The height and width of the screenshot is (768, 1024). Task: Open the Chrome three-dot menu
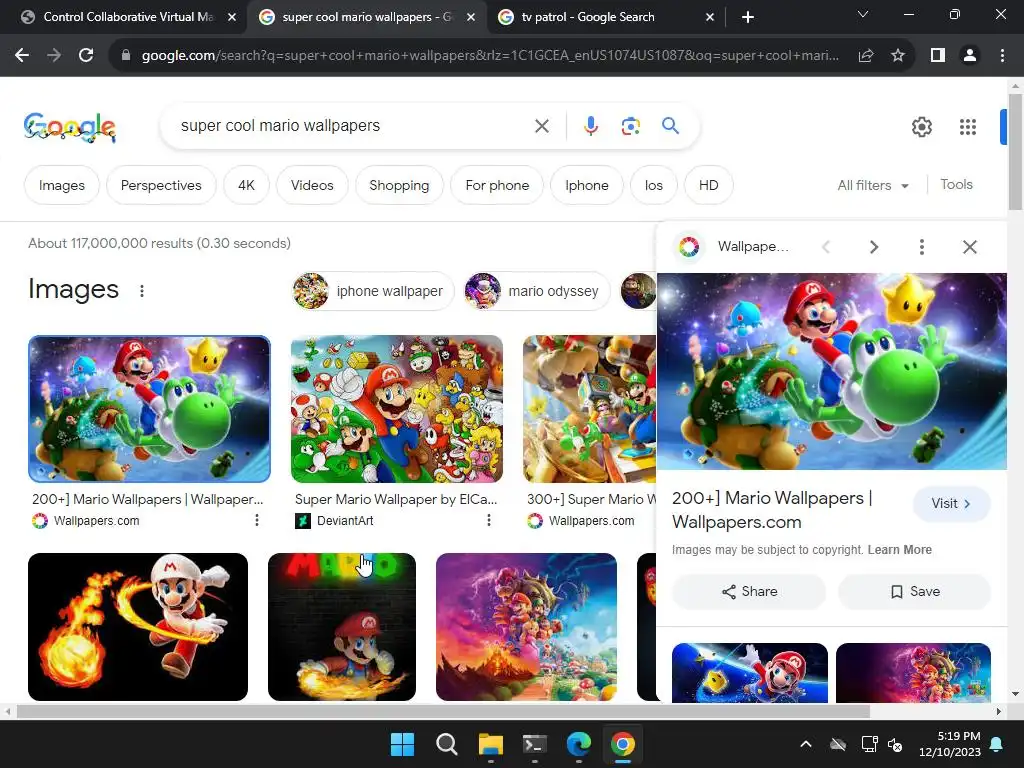[1002, 56]
